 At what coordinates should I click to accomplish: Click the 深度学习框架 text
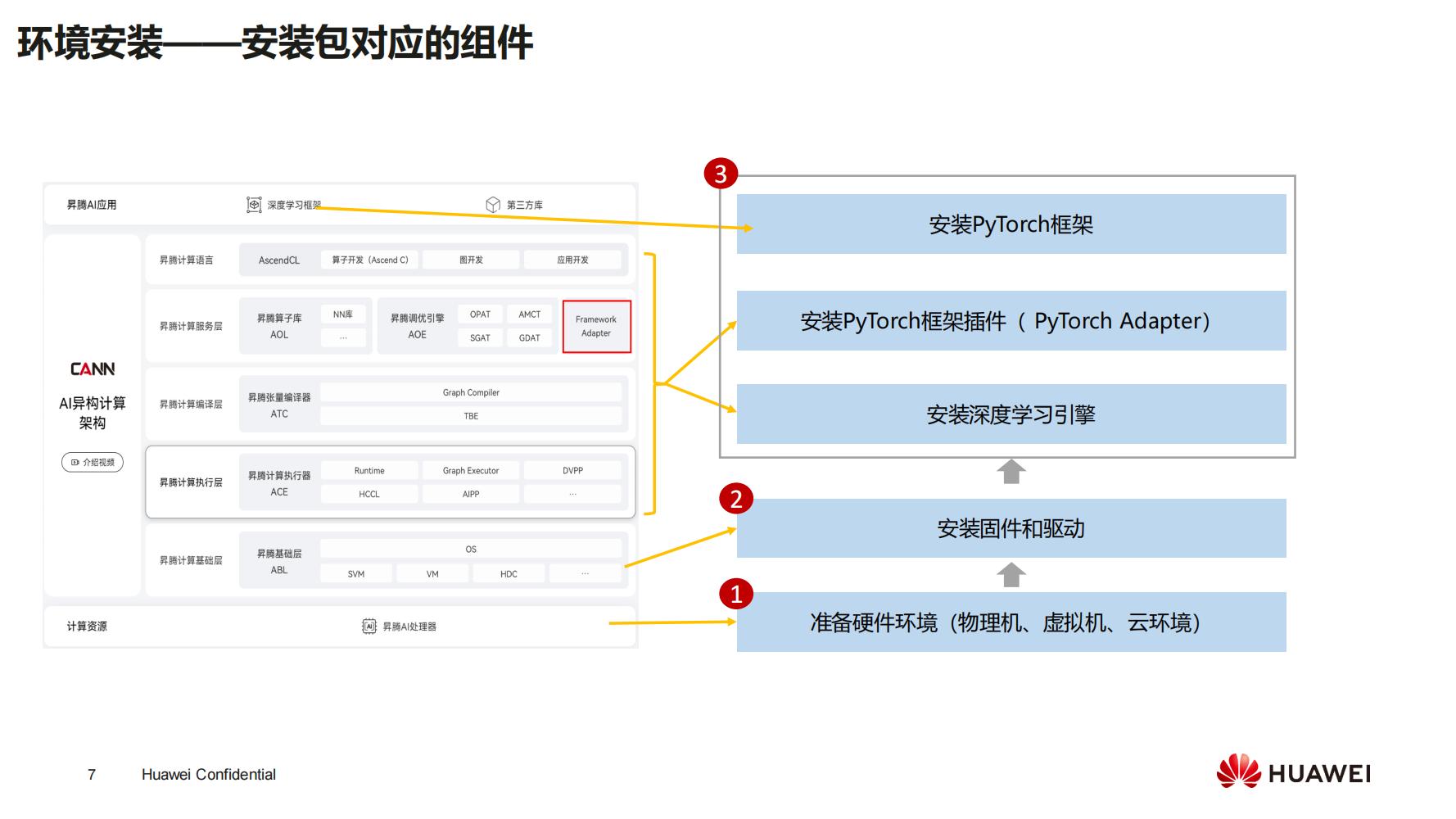click(x=294, y=205)
